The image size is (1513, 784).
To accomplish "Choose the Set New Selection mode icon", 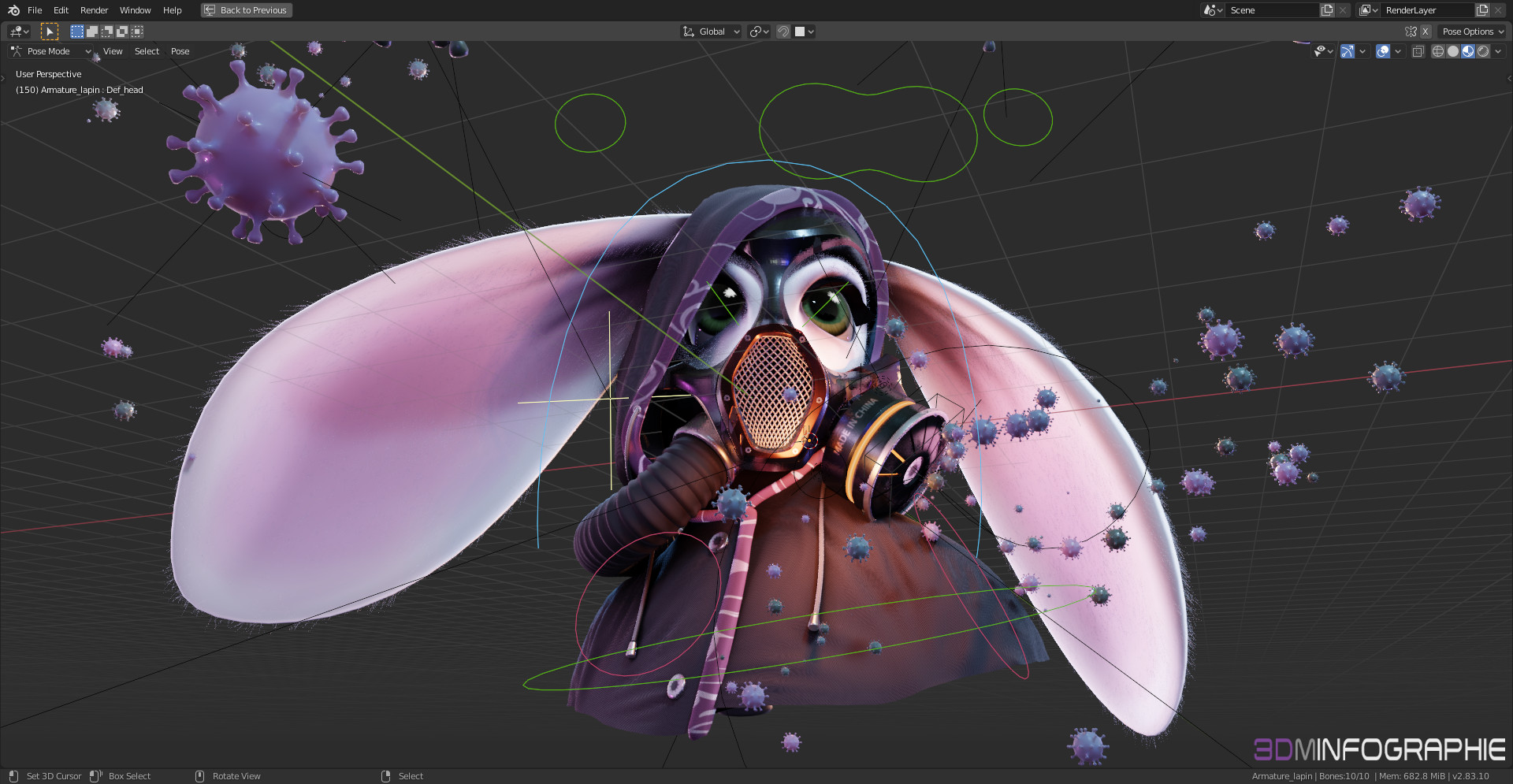I will 77,32.
